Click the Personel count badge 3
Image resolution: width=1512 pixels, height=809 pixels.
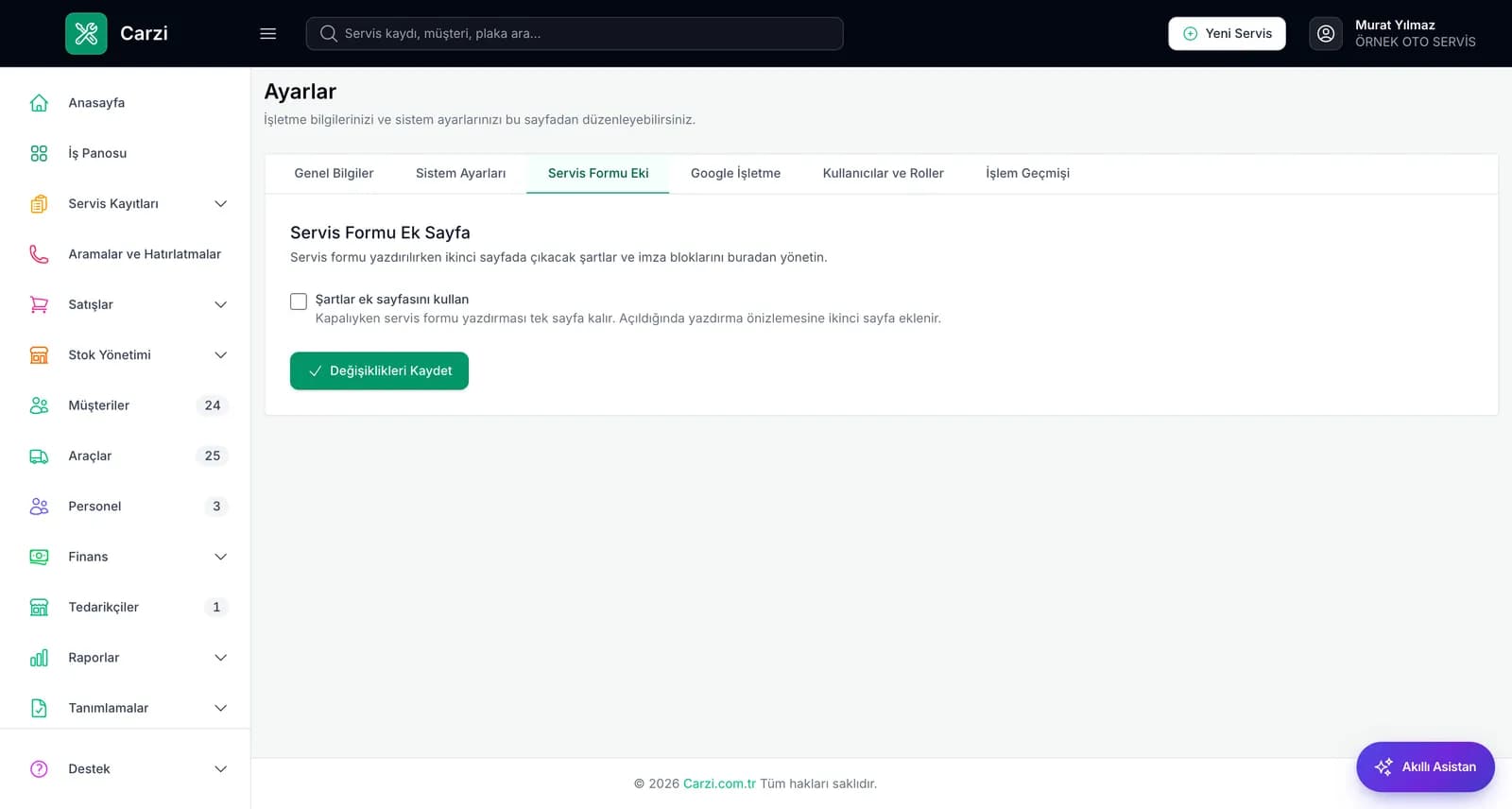[216, 507]
